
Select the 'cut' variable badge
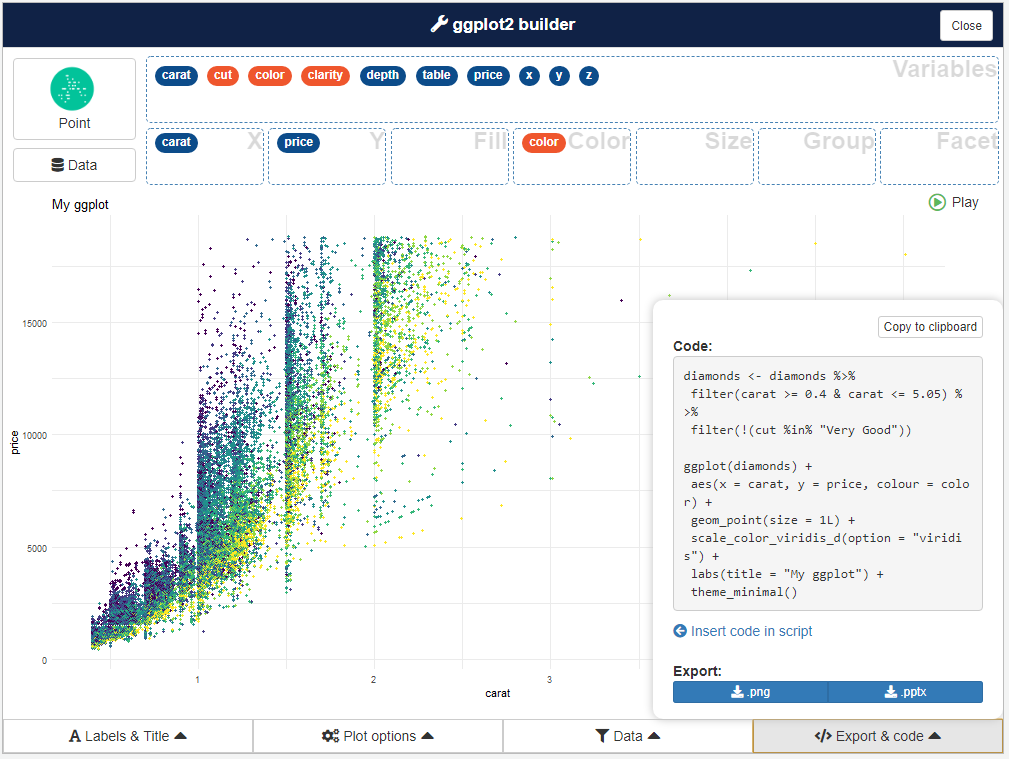(223, 75)
